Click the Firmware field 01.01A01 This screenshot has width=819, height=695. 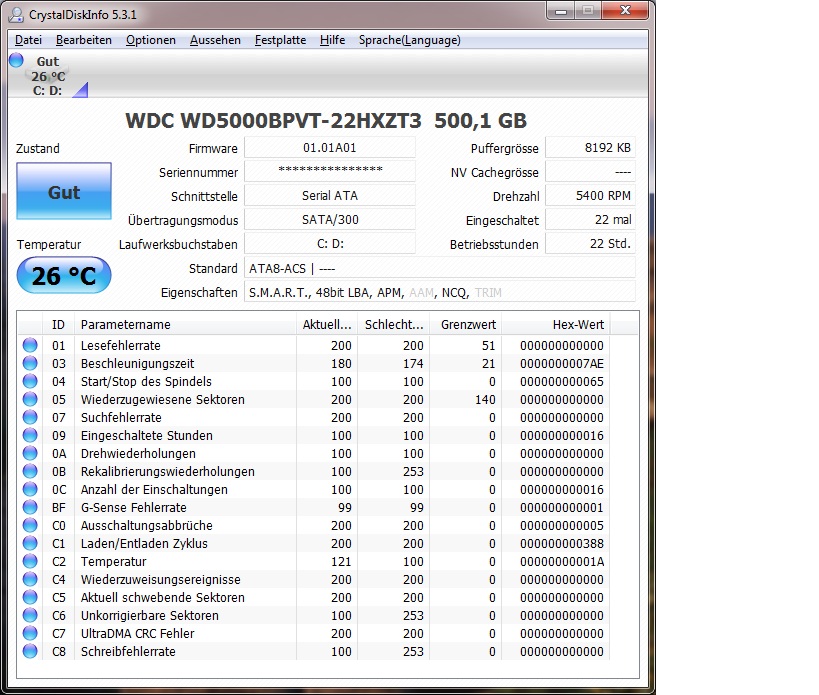pos(330,148)
